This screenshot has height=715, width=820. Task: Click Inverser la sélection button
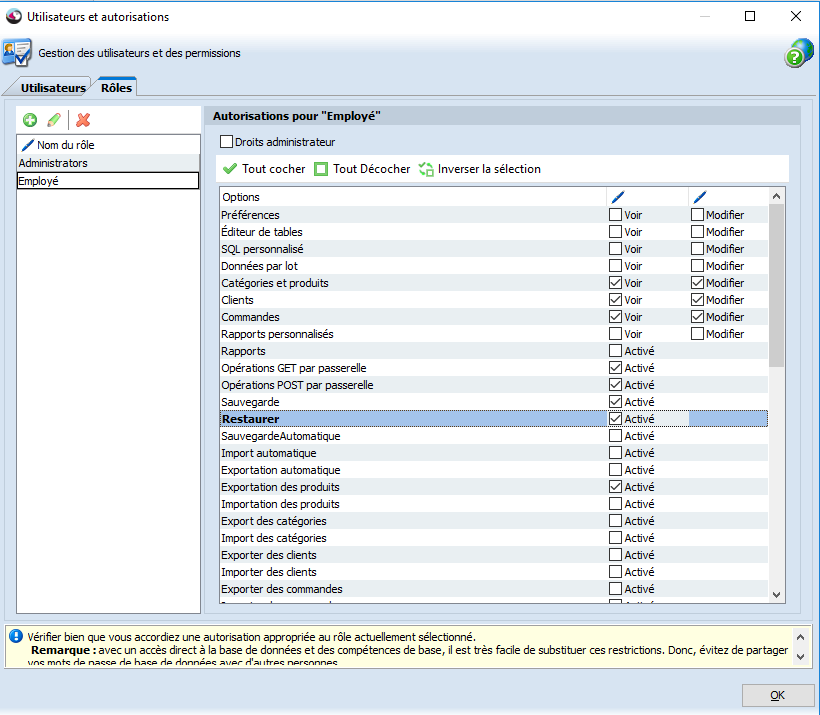tap(480, 169)
